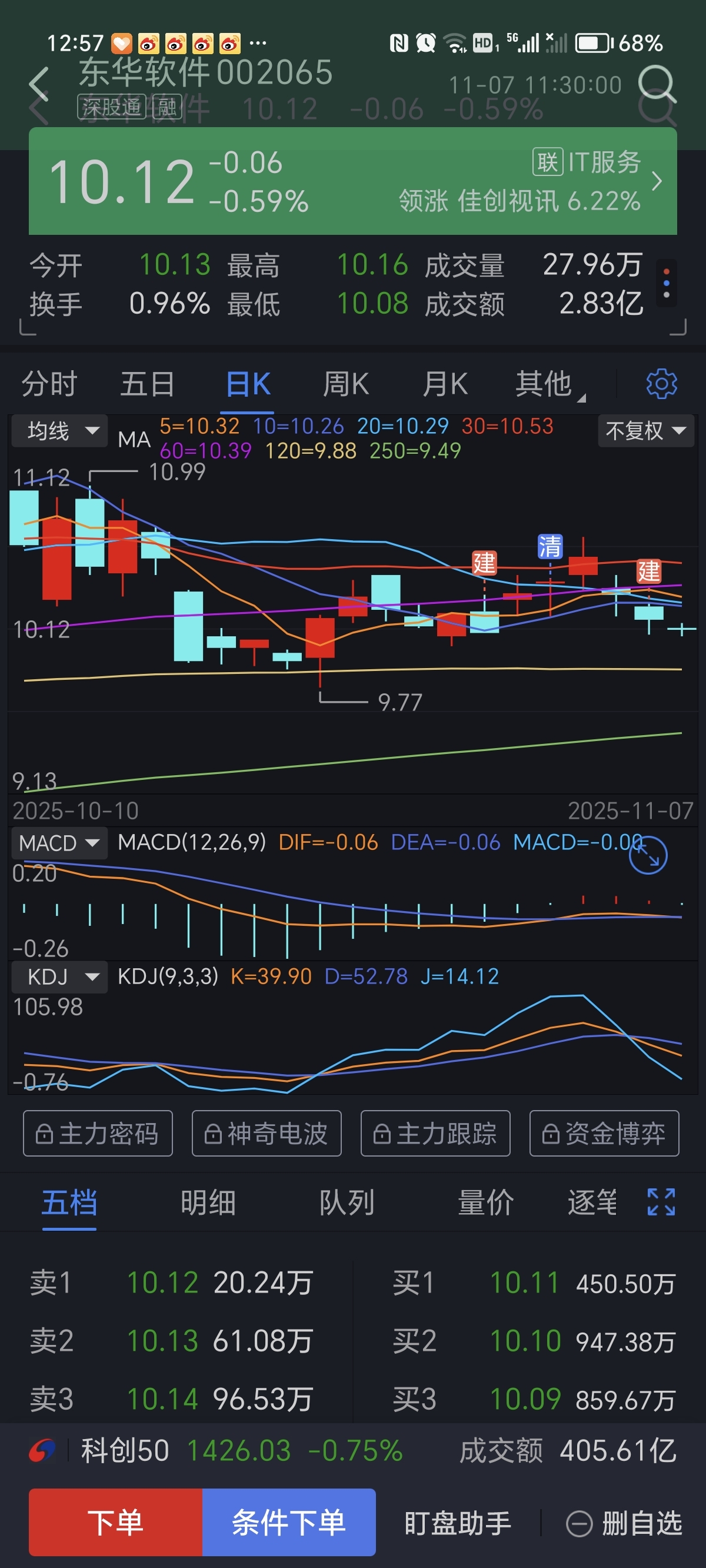
Task: Open the 不复权 adjustment dropdown
Action: 646,431
